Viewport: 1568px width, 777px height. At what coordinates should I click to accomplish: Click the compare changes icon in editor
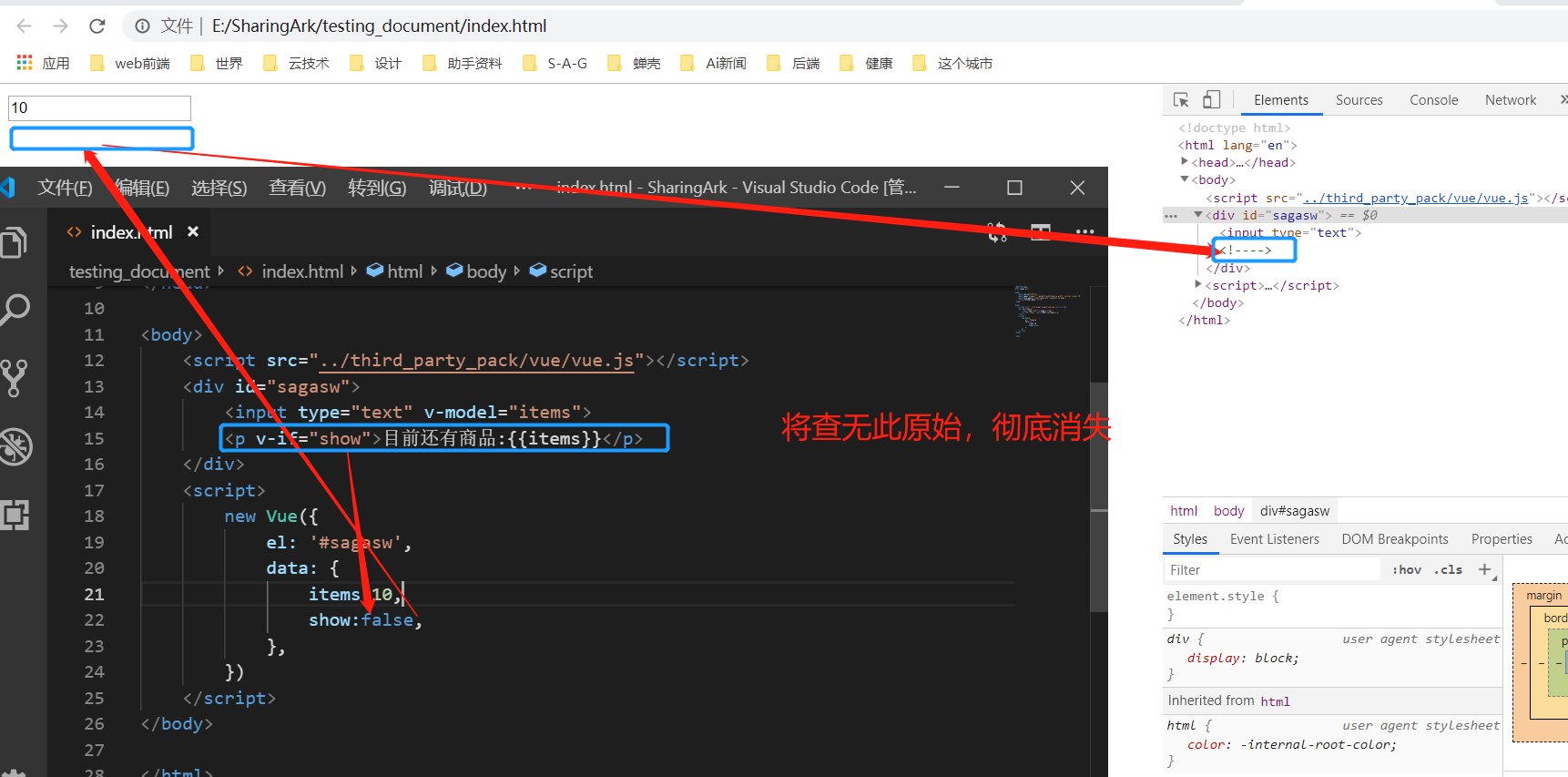pyautogui.click(x=997, y=232)
